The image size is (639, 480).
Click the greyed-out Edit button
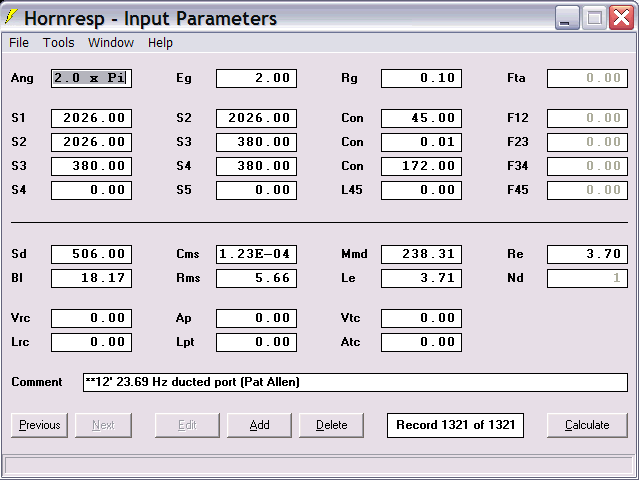[x=187, y=425]
